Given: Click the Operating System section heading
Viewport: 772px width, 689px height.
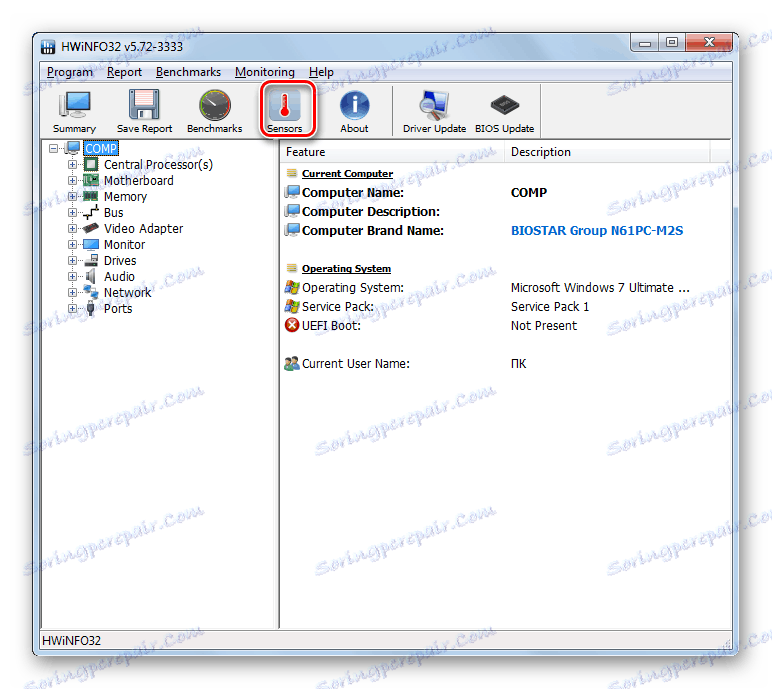Looking at the screenshot, I should (x=346, y=268).
